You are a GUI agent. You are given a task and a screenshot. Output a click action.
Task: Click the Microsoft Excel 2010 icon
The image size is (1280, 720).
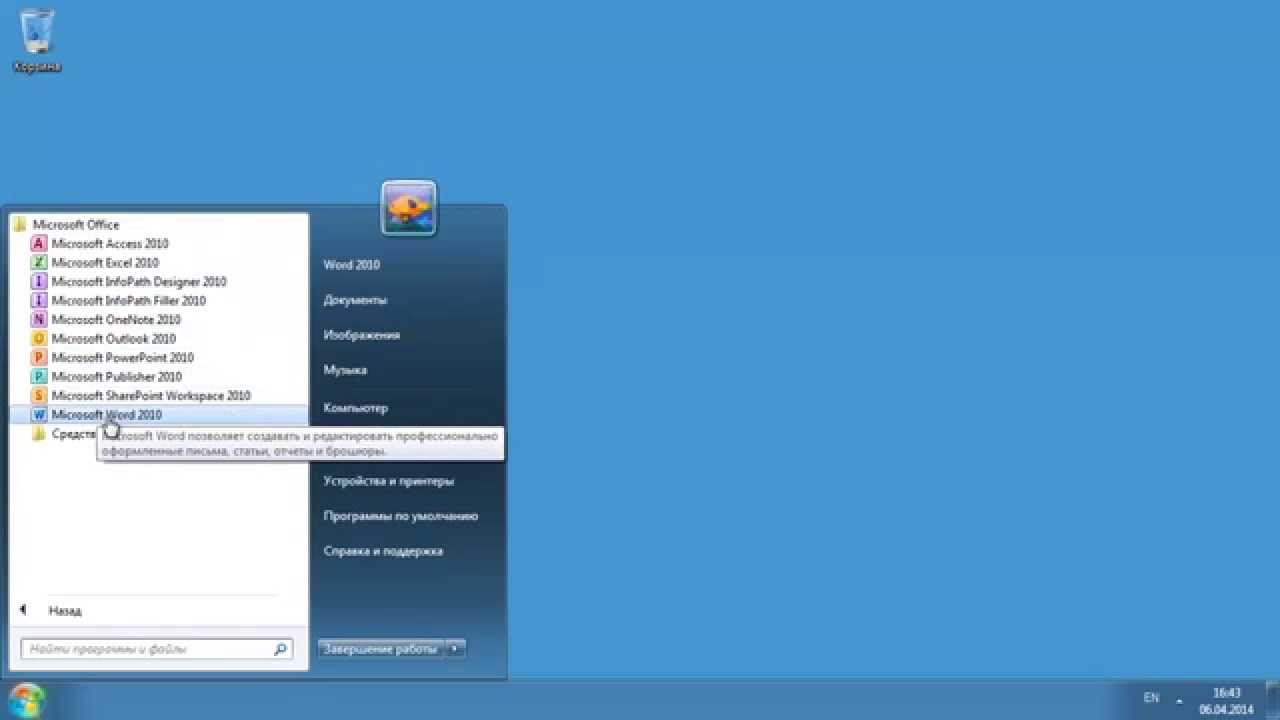(39, 262)
